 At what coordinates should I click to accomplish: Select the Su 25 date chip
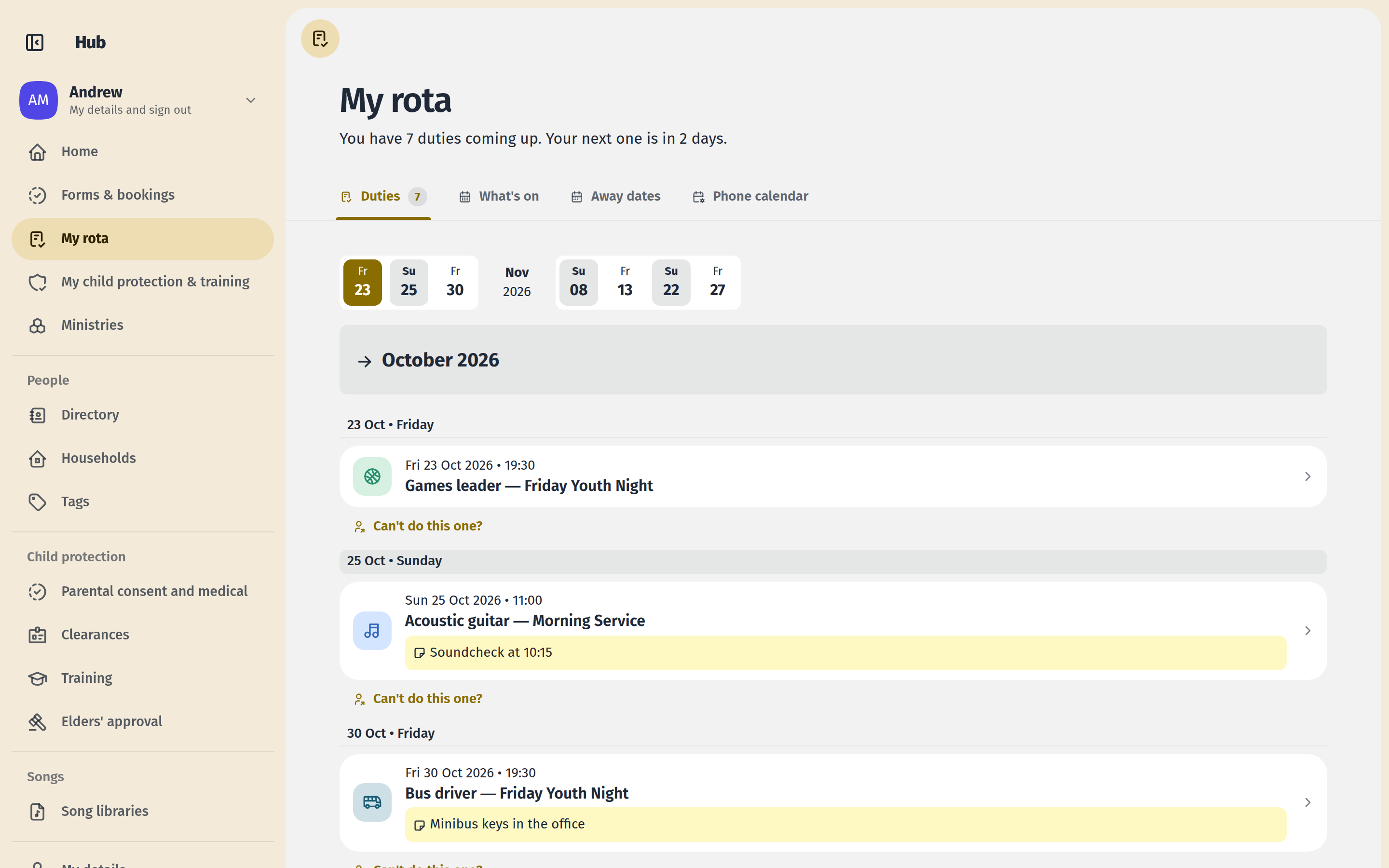coord(409,283)
